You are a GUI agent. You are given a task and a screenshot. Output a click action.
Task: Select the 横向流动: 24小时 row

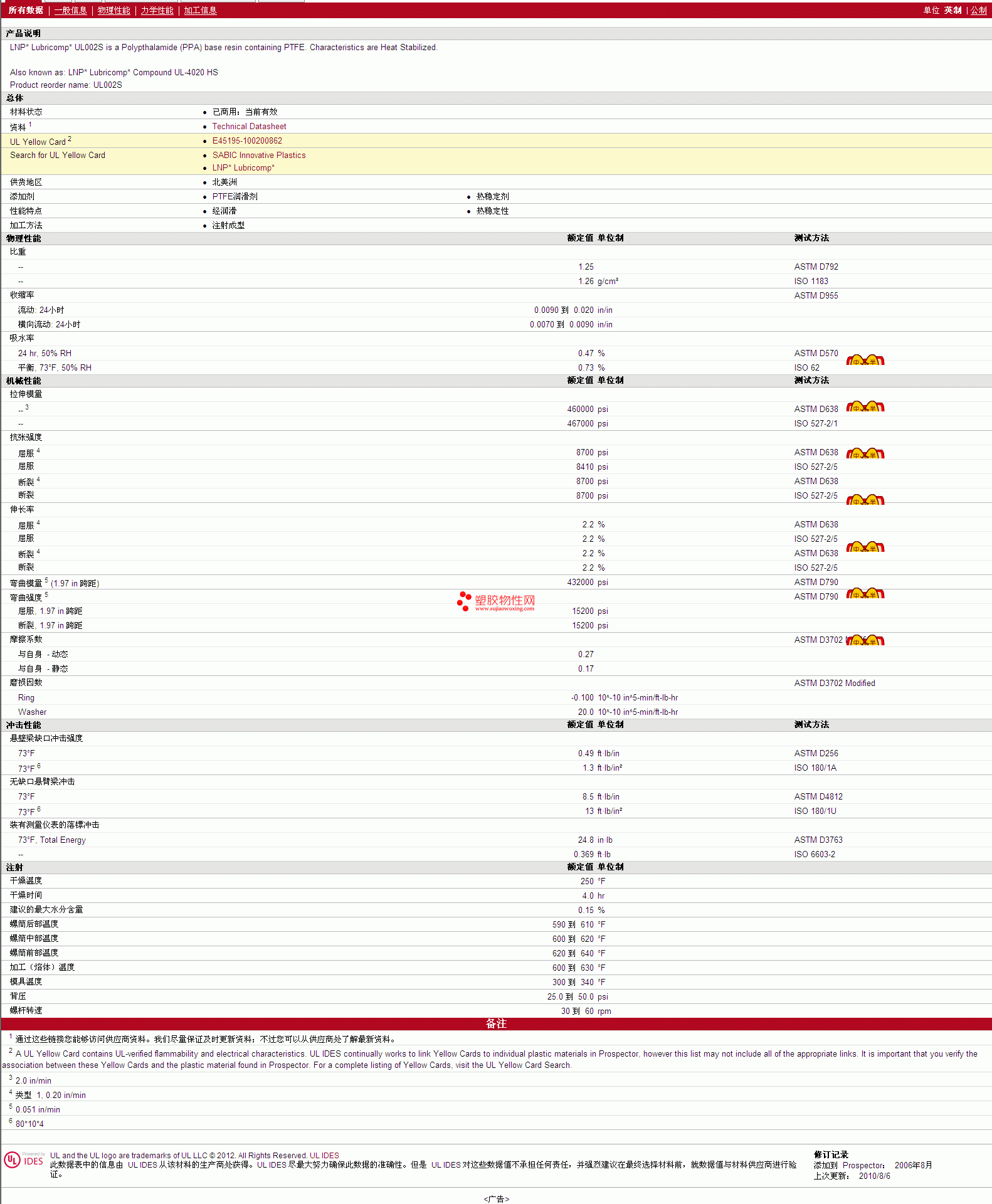pos(496,324)
